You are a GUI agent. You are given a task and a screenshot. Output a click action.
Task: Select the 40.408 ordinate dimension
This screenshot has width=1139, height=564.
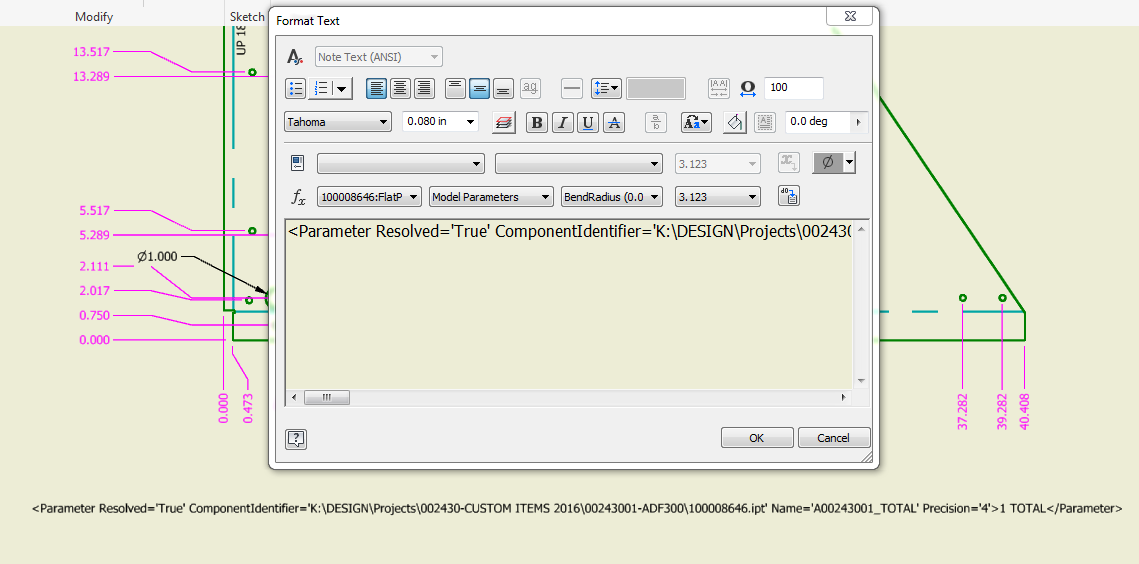point(1024,412)
